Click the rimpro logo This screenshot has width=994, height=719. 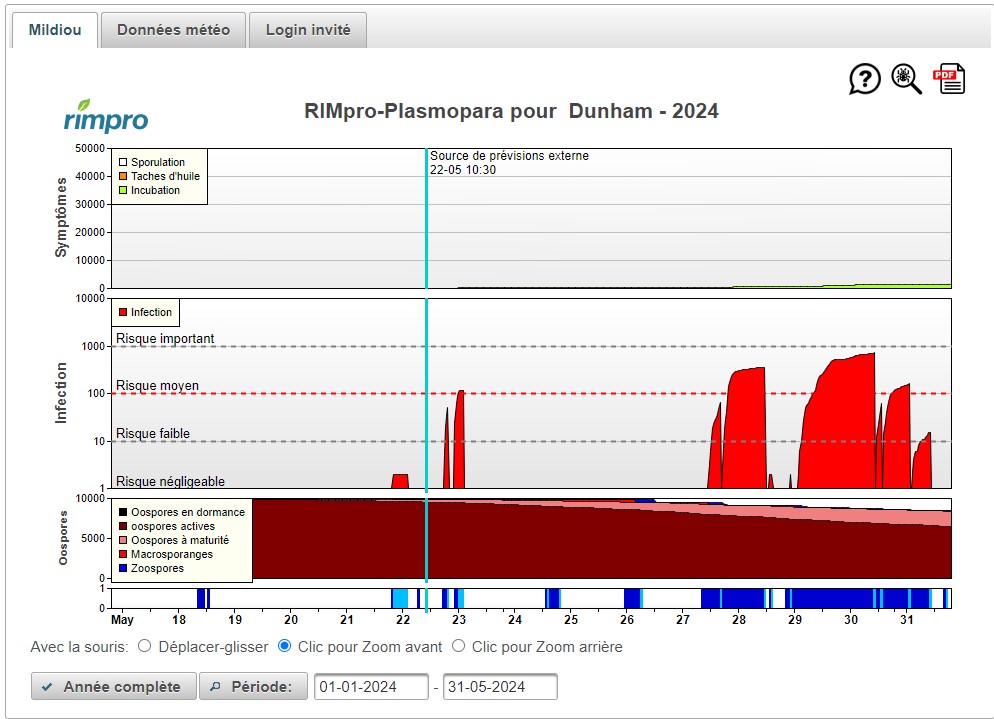click(106, 116)
